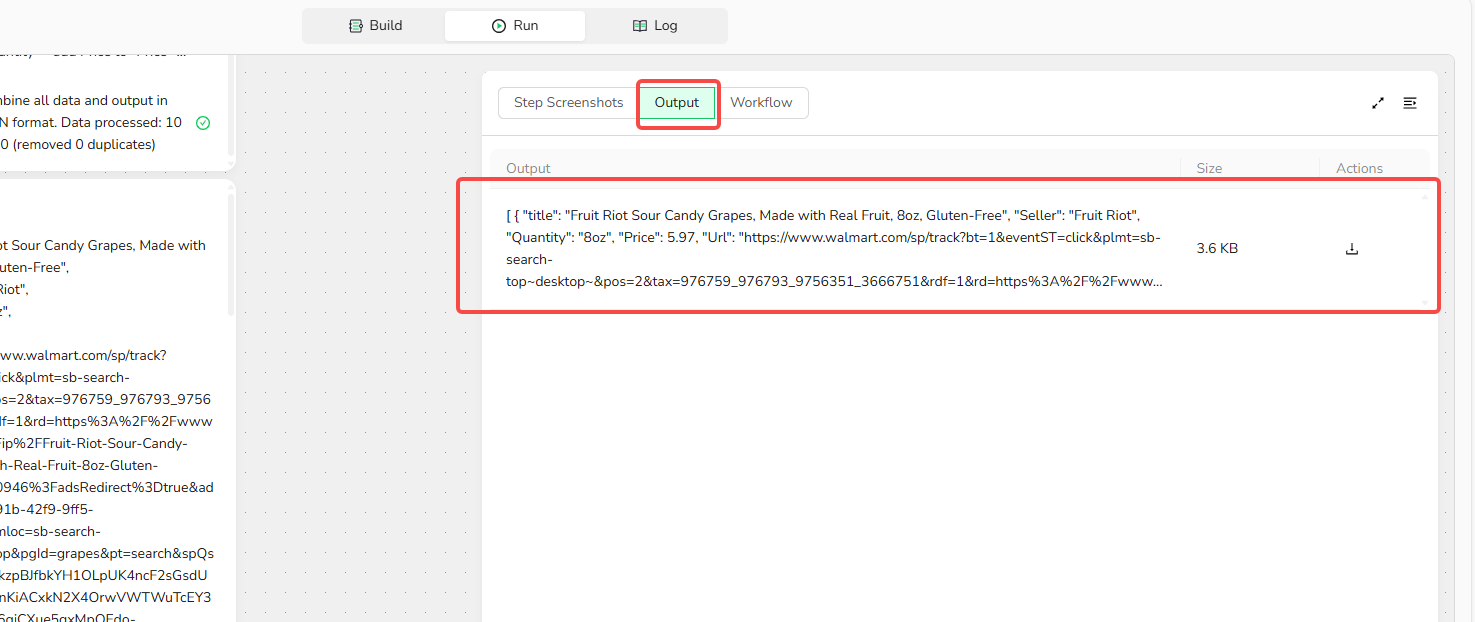The width and height of the screenshot is (1475, 622).
Task: Select the Fruit Riot JSON output row
Action: coord(834,248)
